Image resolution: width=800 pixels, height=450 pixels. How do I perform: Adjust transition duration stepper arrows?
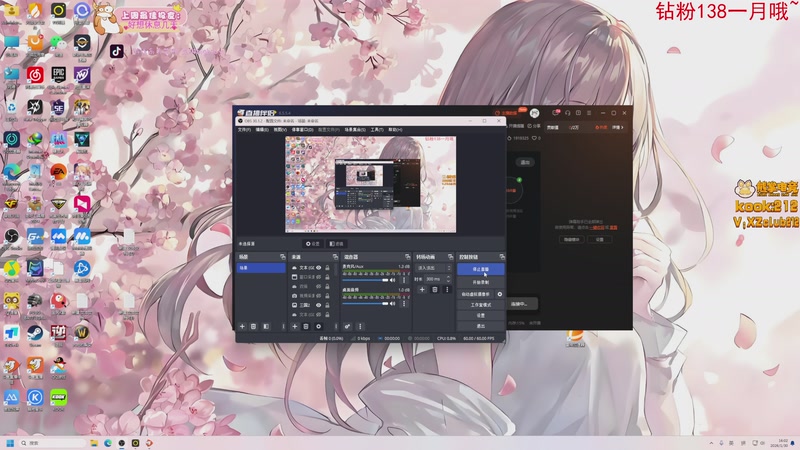(x=448, y=279)
